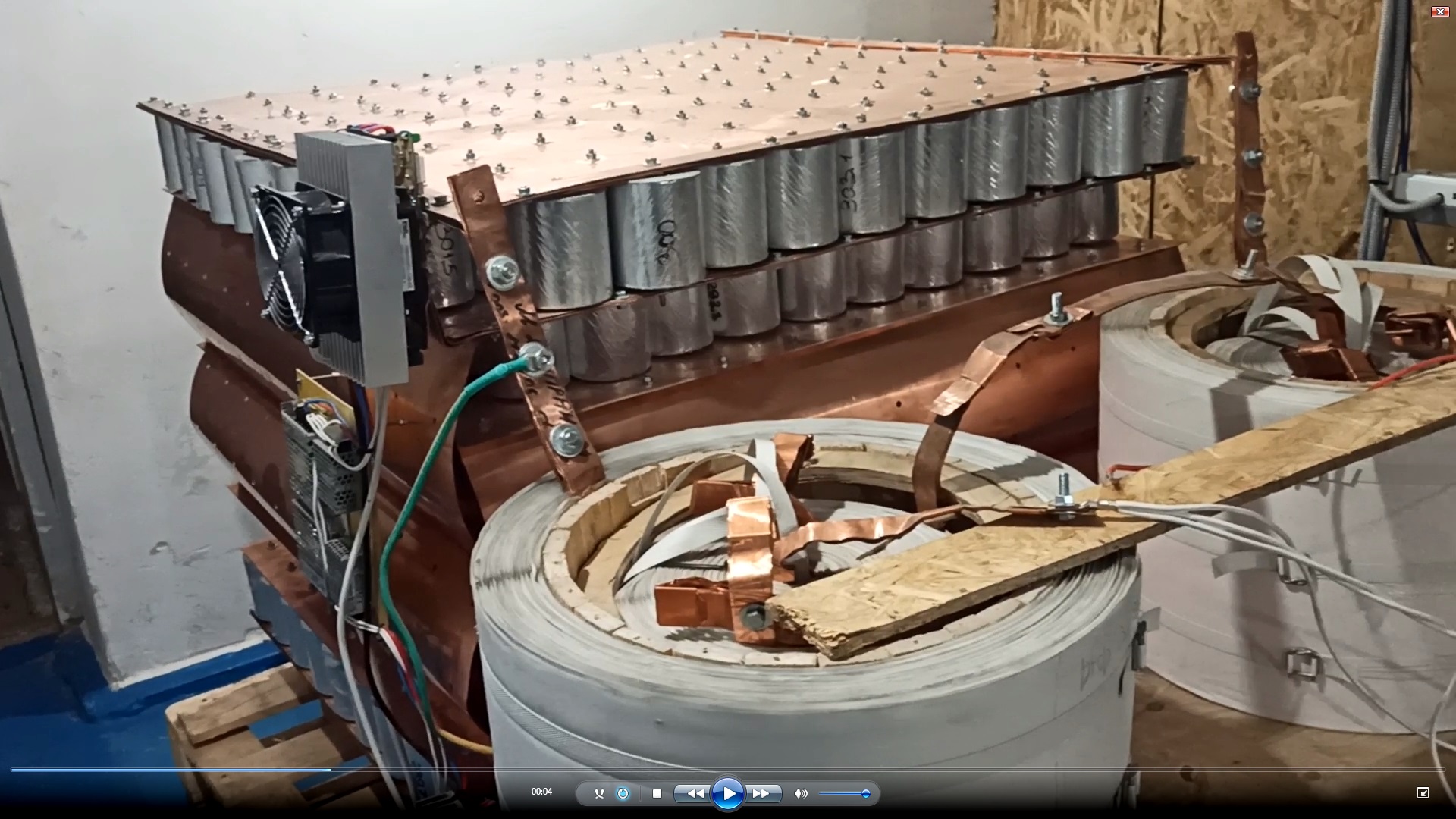
Task: Lower volume by clicking slider track middle
Action: [843, 793]
